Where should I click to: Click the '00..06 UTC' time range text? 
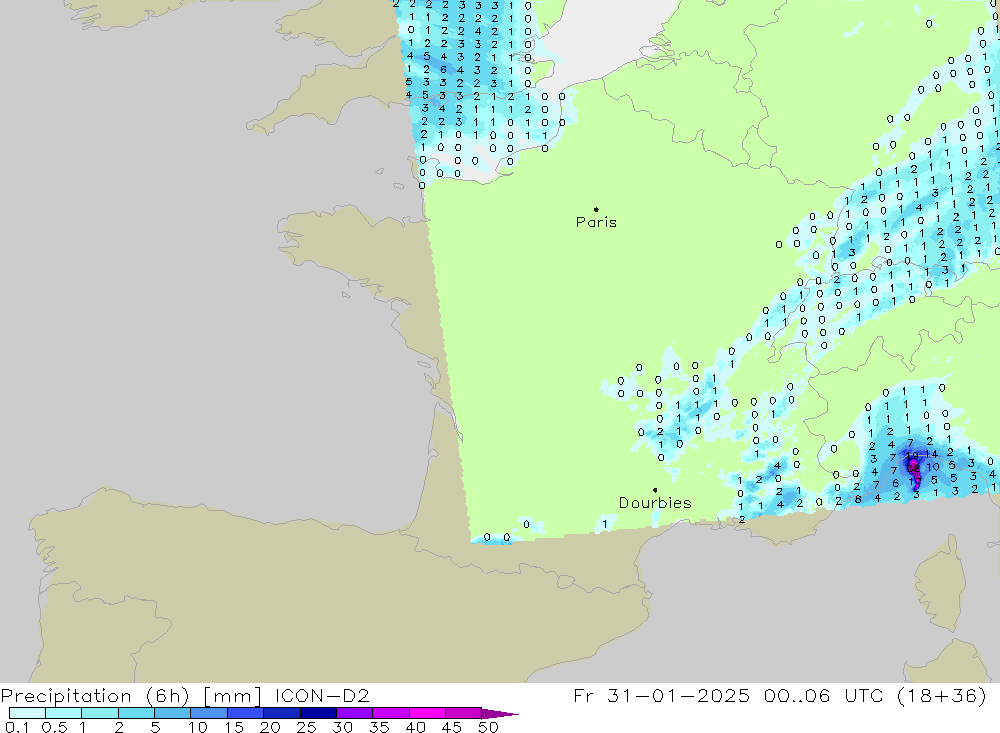[823, 695]
